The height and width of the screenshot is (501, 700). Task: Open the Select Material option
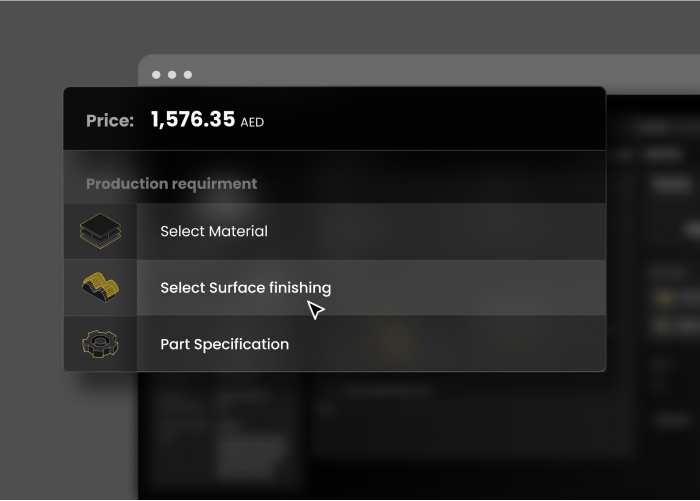point(214,231)
